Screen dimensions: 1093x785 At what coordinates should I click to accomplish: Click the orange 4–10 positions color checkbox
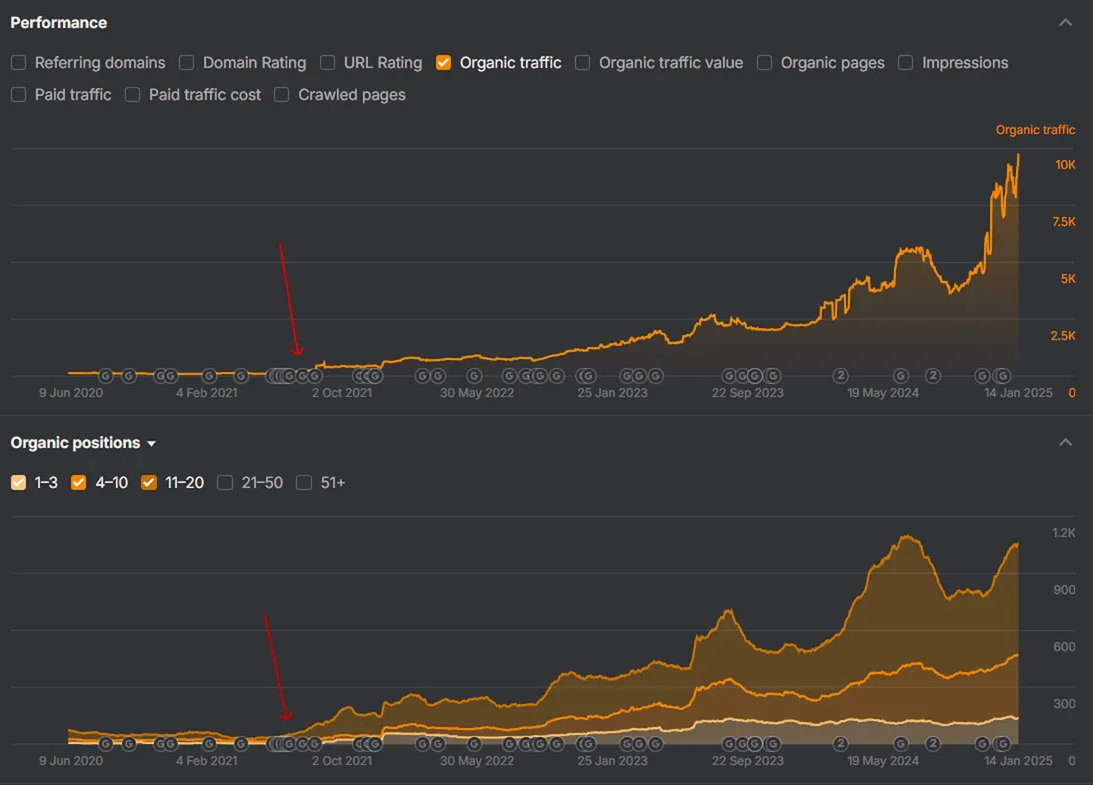(x=79, y=483)
